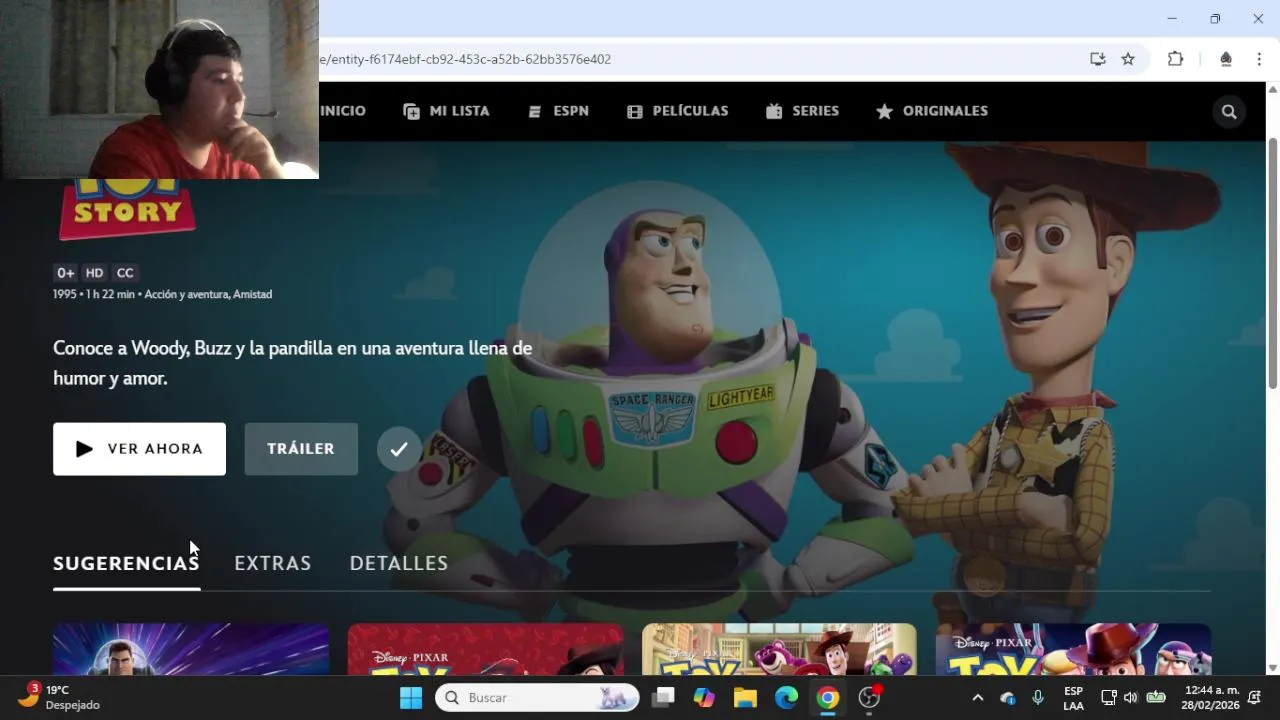The height and width of the screenshot is (720, 1280).
Task: Watch the Tráiler
Action: pos(301,449)
